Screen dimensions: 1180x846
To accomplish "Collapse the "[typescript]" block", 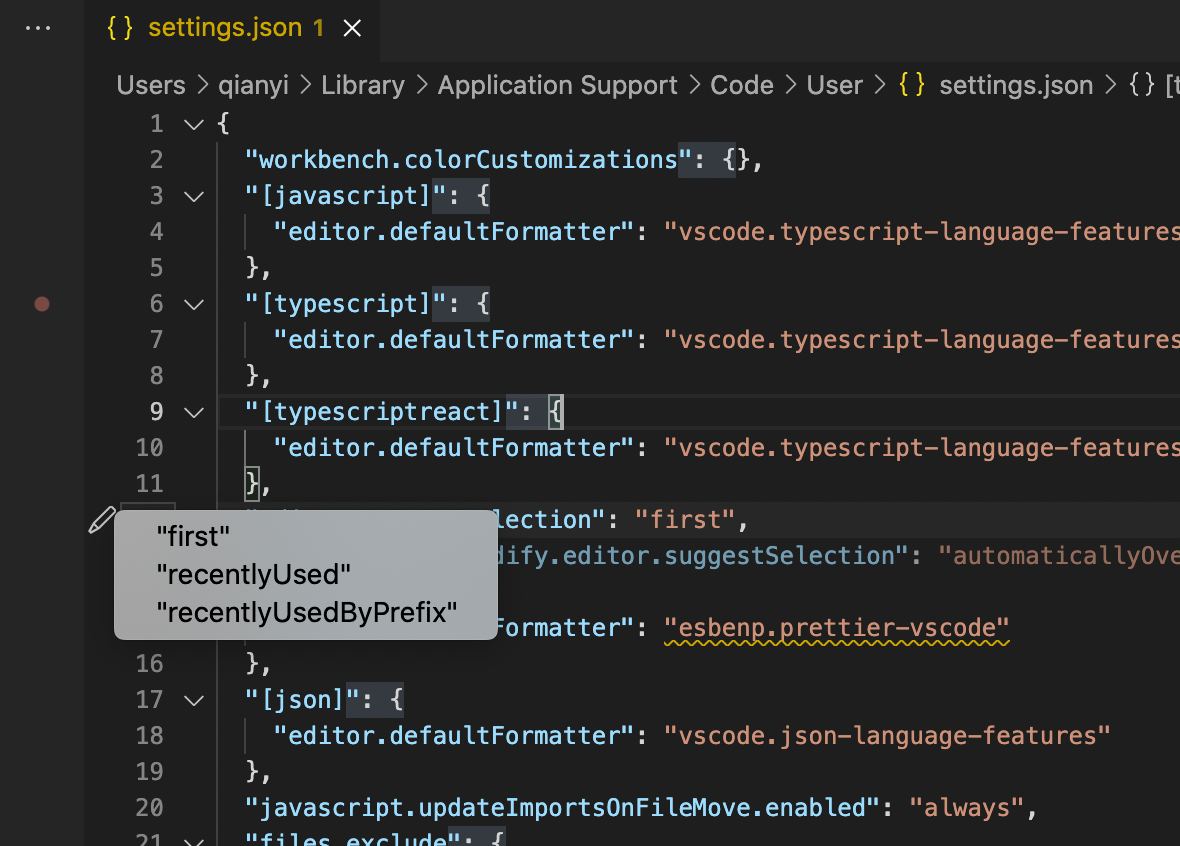I will pos(193,303).
